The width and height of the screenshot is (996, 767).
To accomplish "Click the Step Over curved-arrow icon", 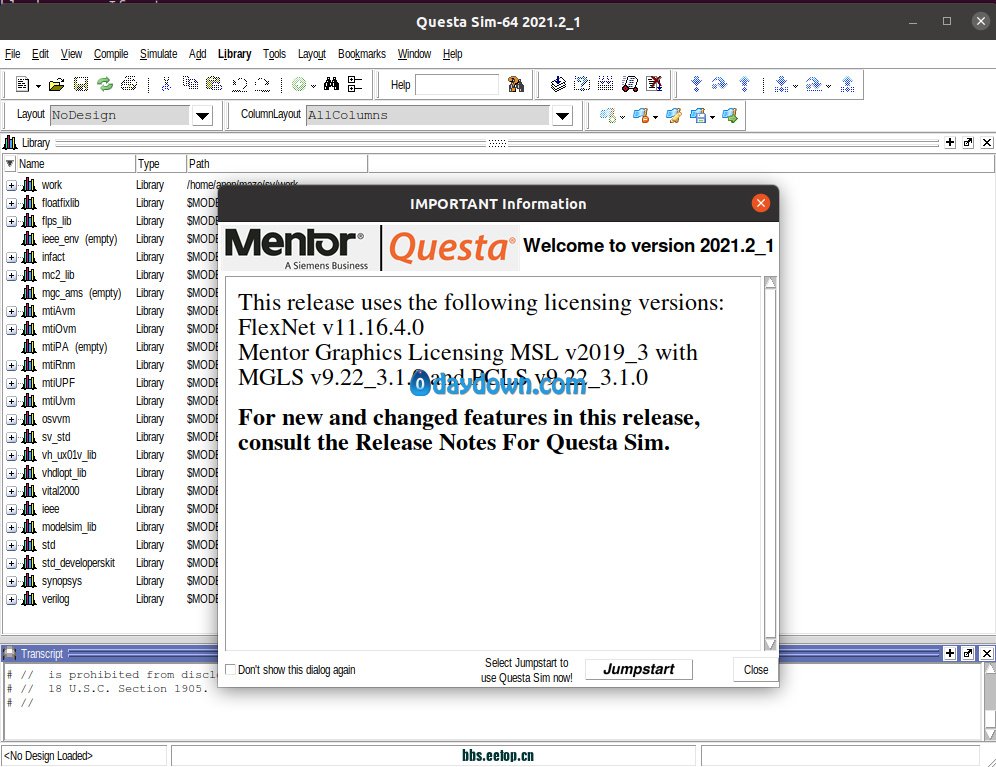I will [x=720, y=84].
